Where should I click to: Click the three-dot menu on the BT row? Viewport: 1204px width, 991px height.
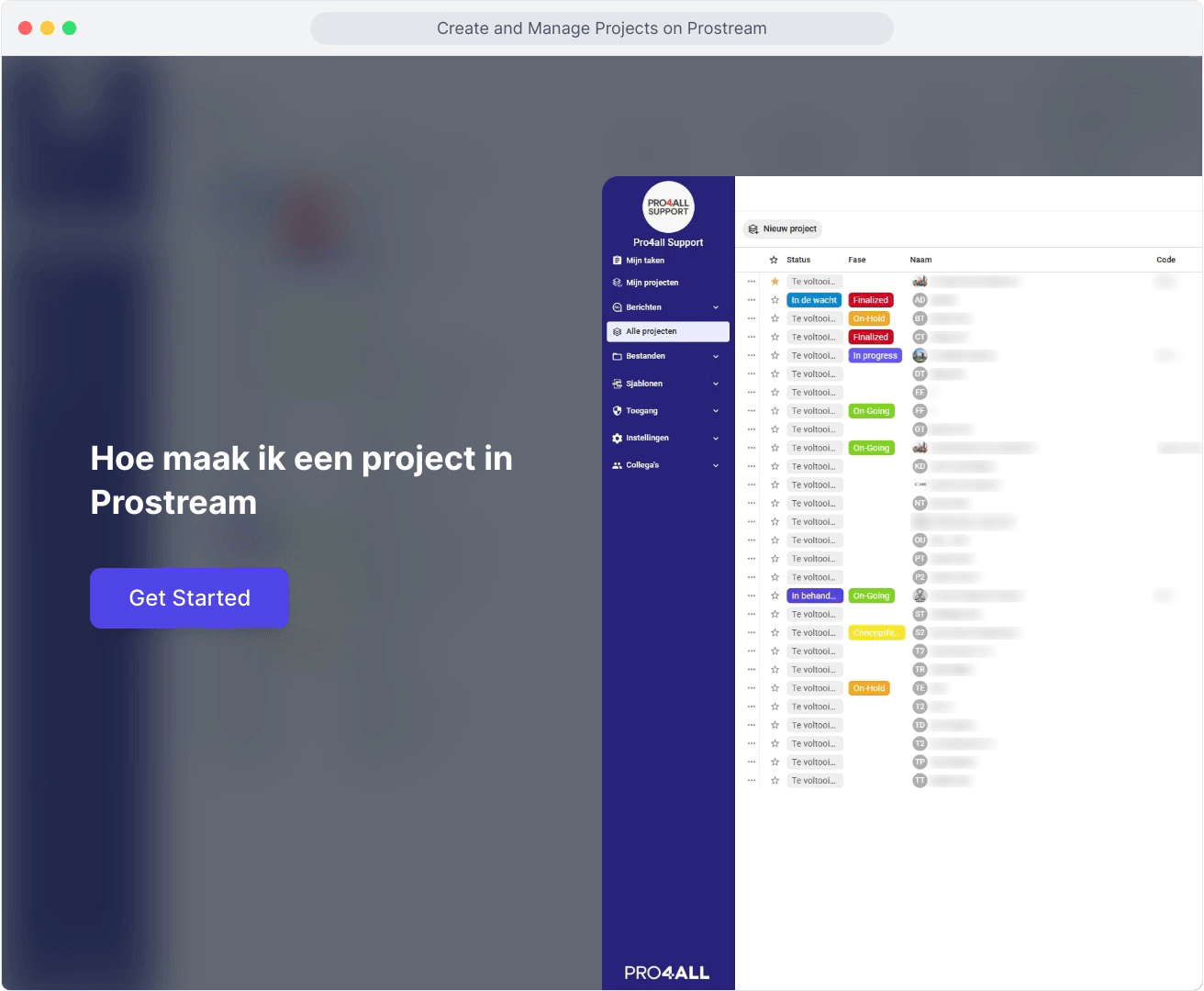coord(752,318)
